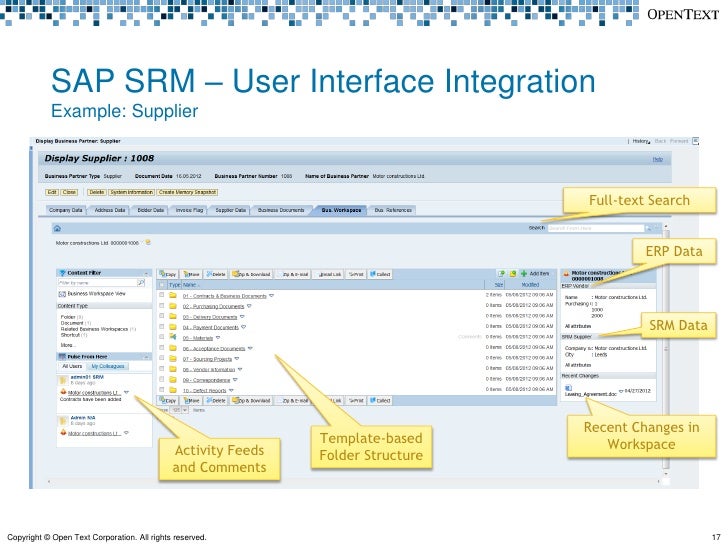Click folder icon of 03 - Delivery Documents
The width and height of the screenshot is (728, 546).
click(173, 317)
